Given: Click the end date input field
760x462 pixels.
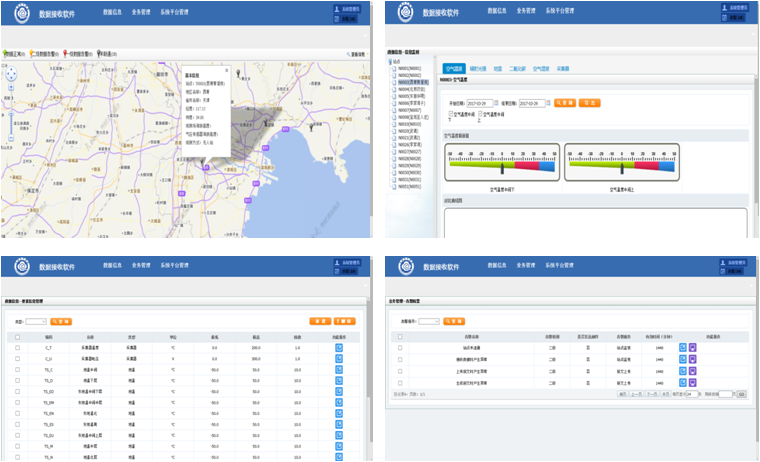Looking at the screenshot, I should point(532,103).
